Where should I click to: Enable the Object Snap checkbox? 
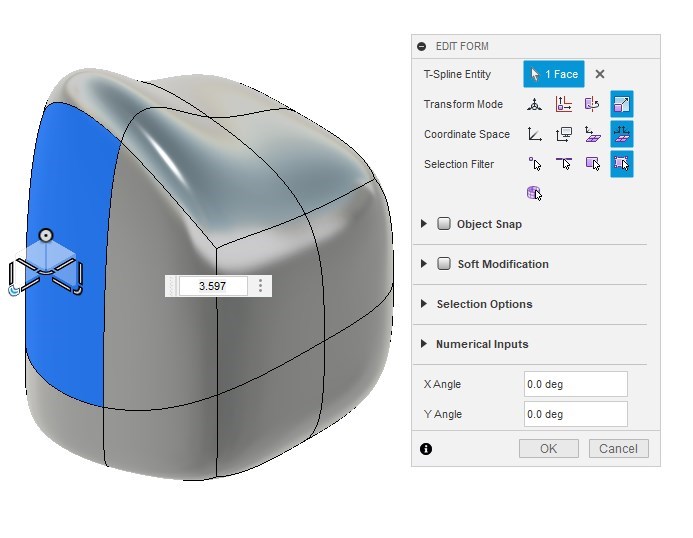[x=444, y=224]
